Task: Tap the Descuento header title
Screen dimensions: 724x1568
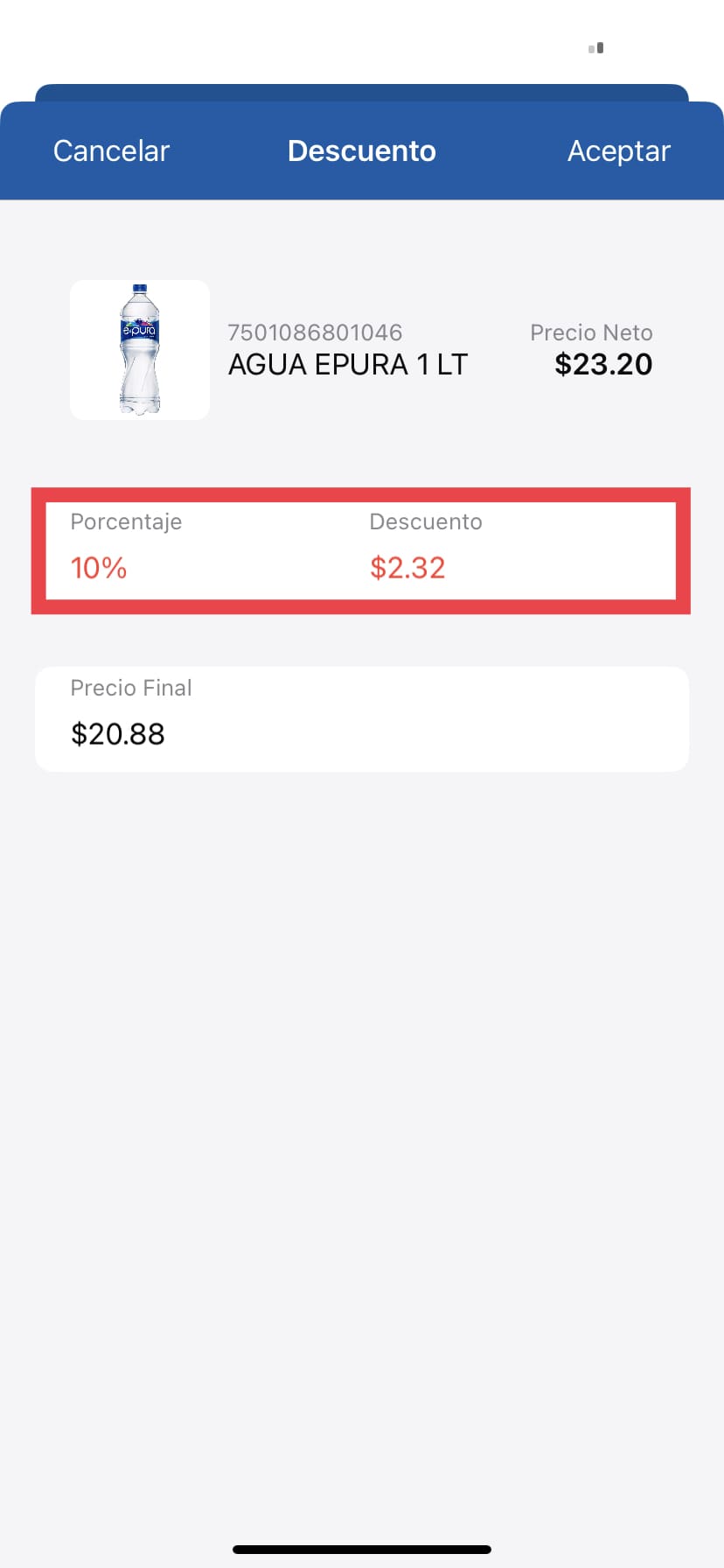Action: coord(362,150)
